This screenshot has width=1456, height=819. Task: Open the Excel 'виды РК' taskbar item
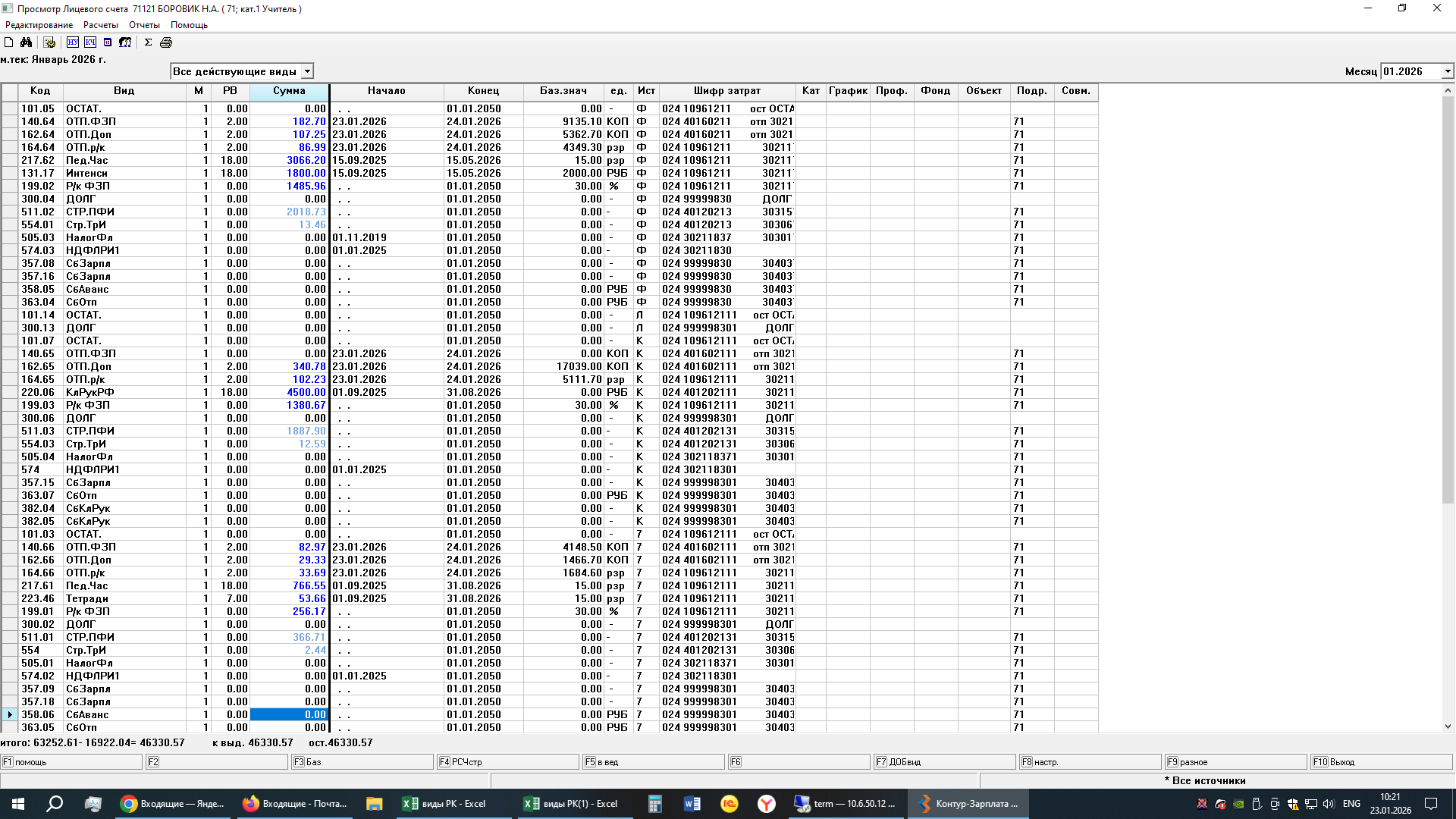click(445, 804)
